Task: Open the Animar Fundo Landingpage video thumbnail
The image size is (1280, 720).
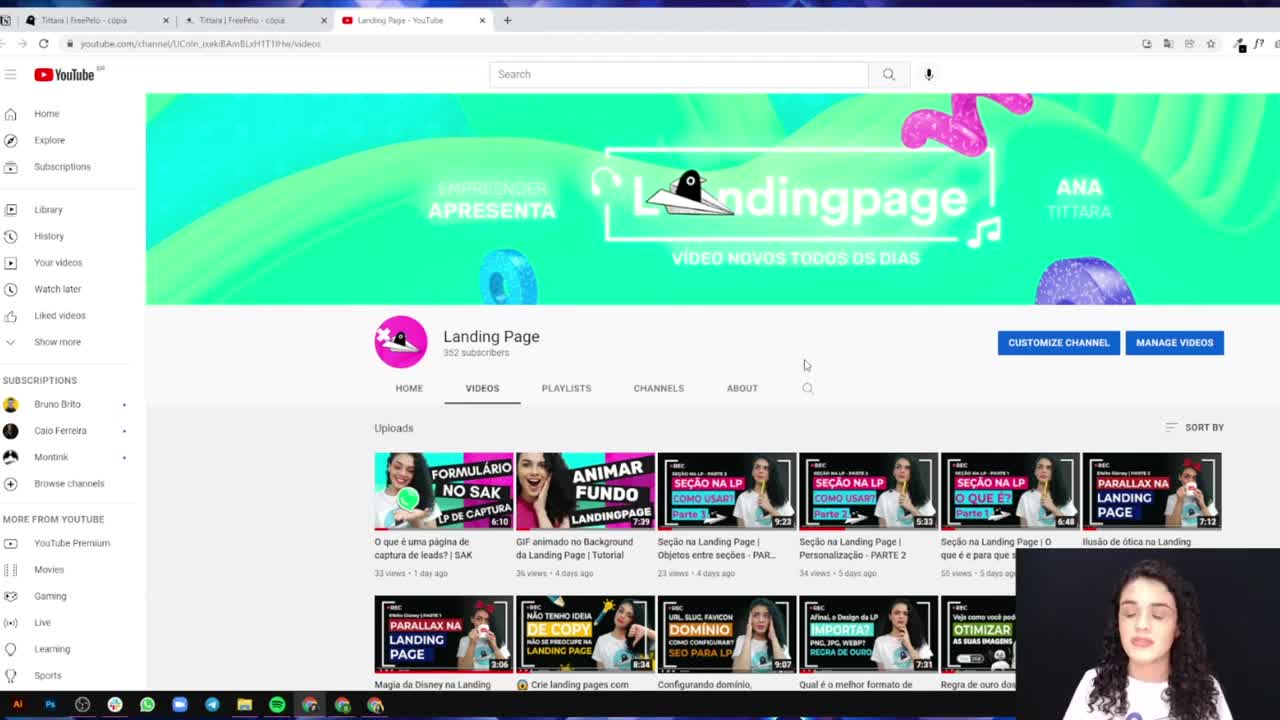Action: pyautogui.click(x=585, y=491)
